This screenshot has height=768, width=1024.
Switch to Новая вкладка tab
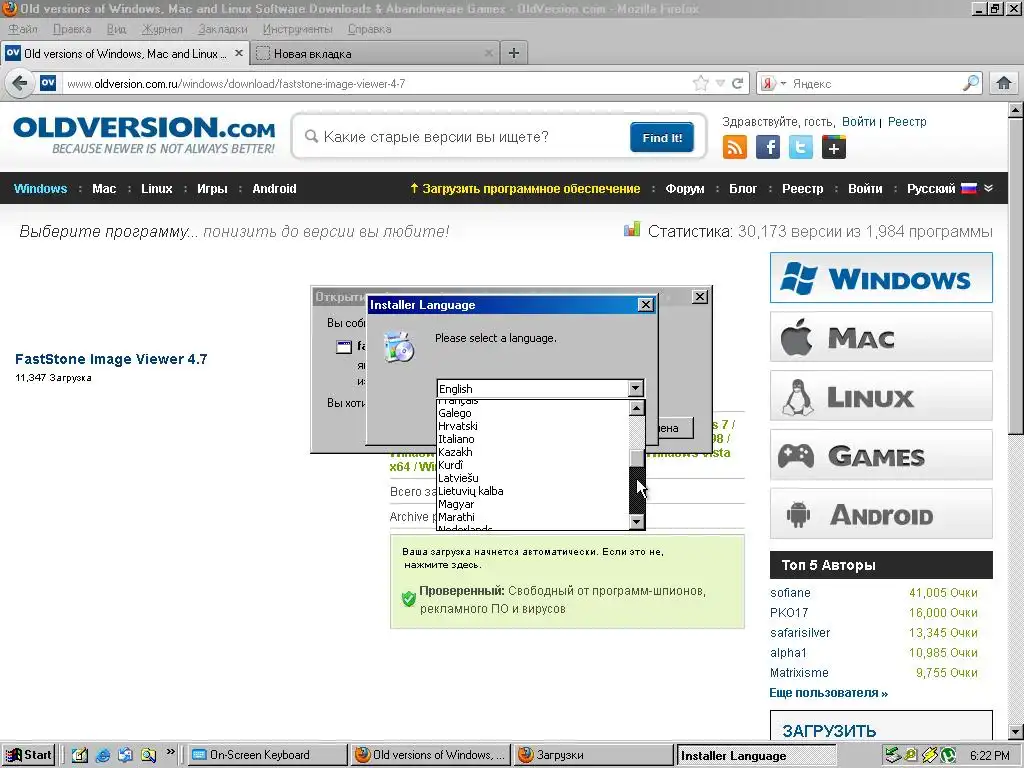374,54
